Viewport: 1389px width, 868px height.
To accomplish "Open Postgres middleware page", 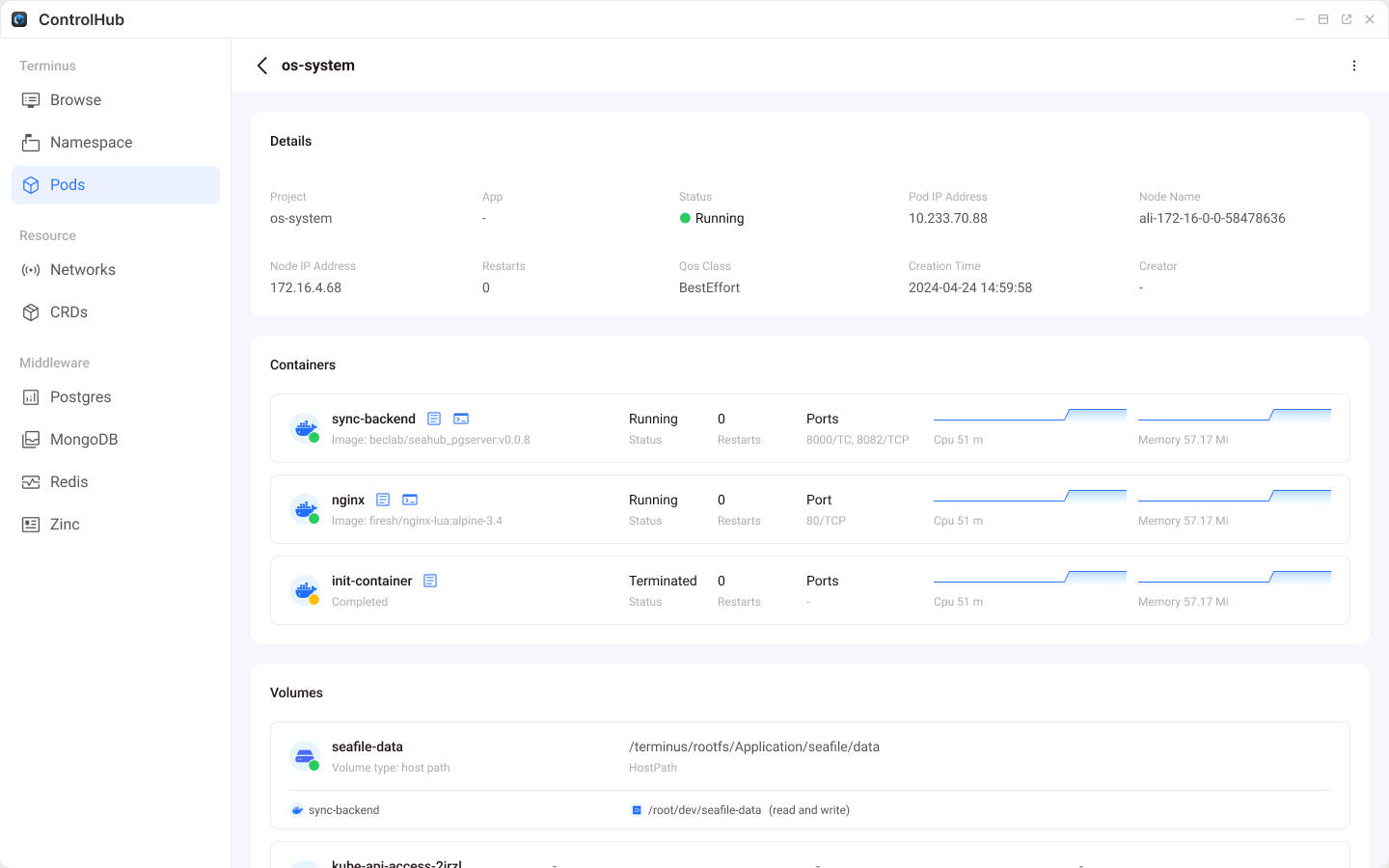I will point(80,397).
